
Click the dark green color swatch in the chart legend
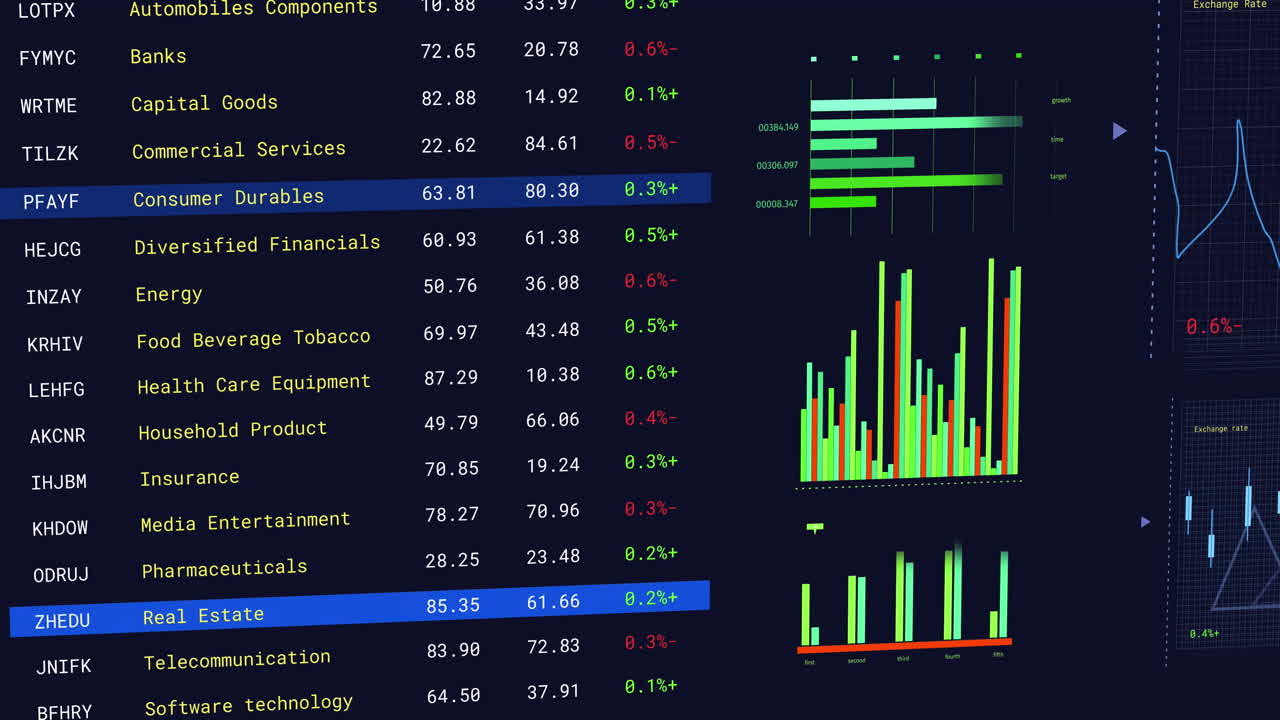(937, 58)
